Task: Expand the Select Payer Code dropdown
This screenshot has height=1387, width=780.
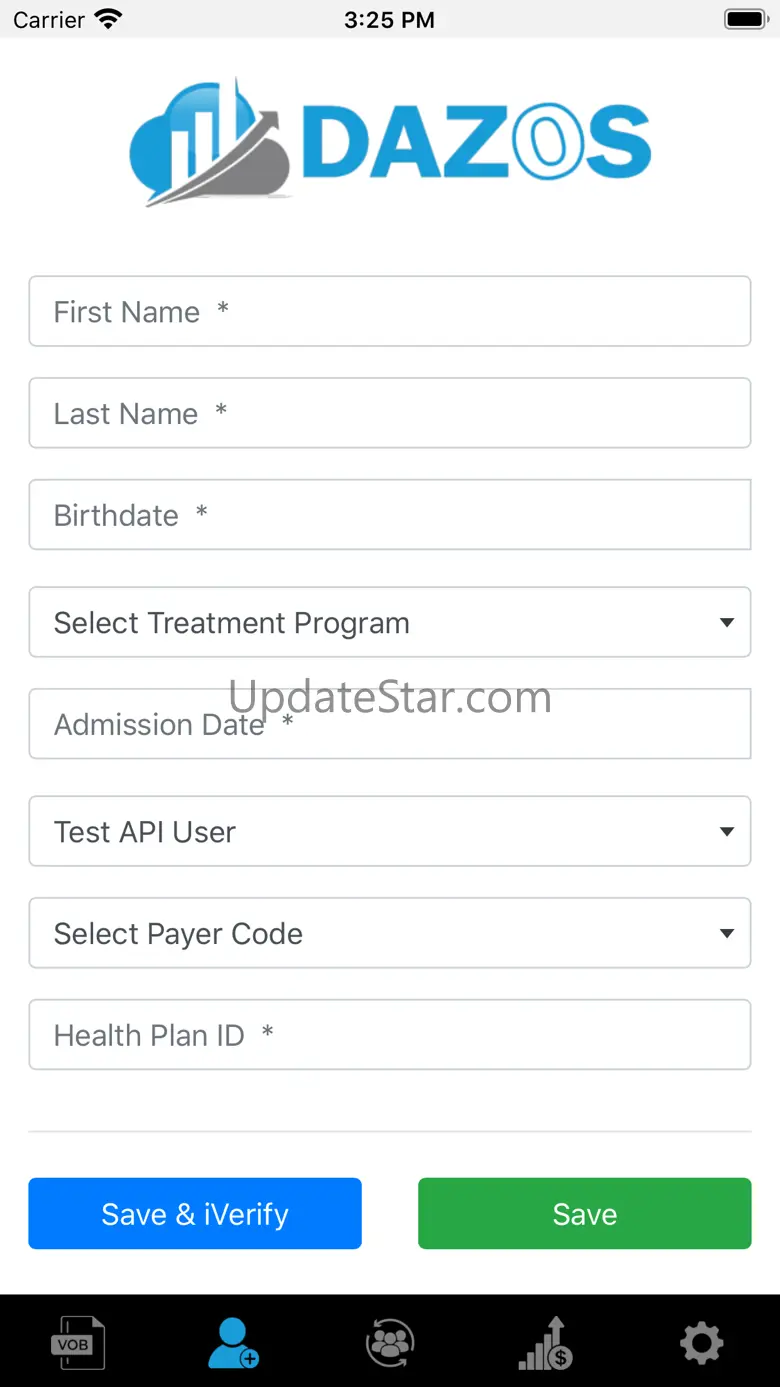Action: pyautogui.click(x=390, y=933)
